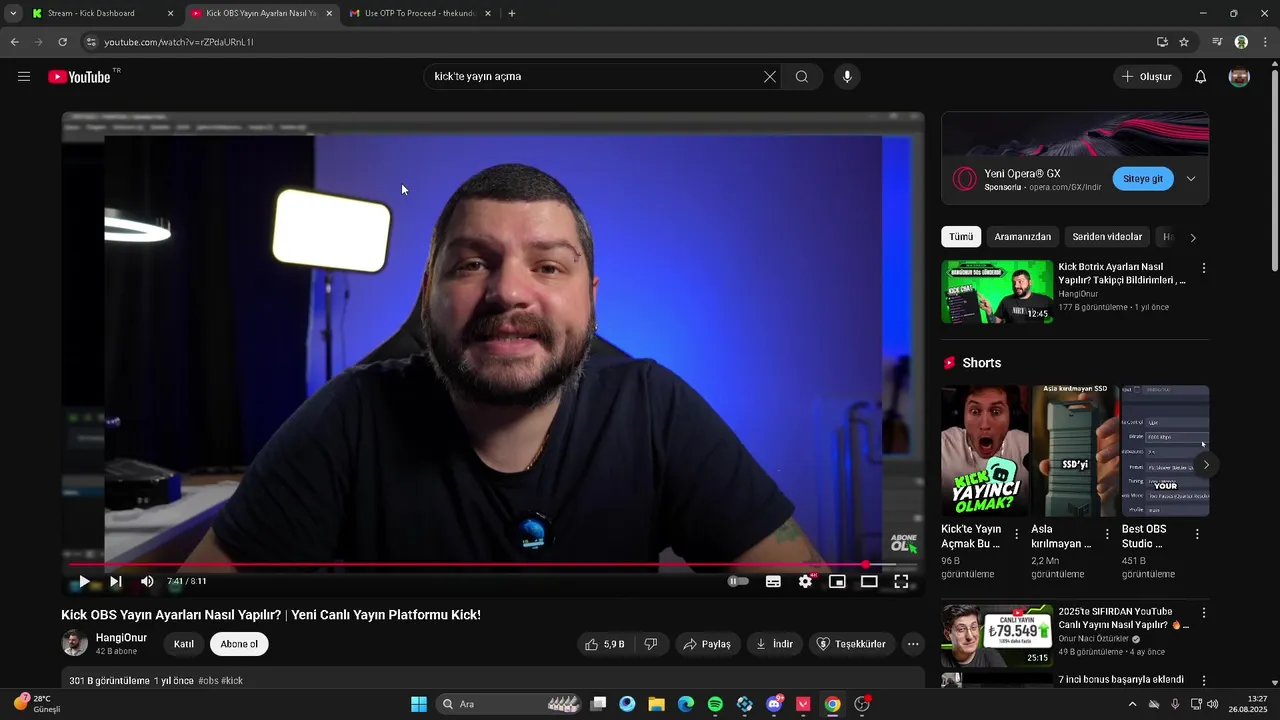Open Discord from the taskbar
1280x720 pixels.
[x=774, y=704]
